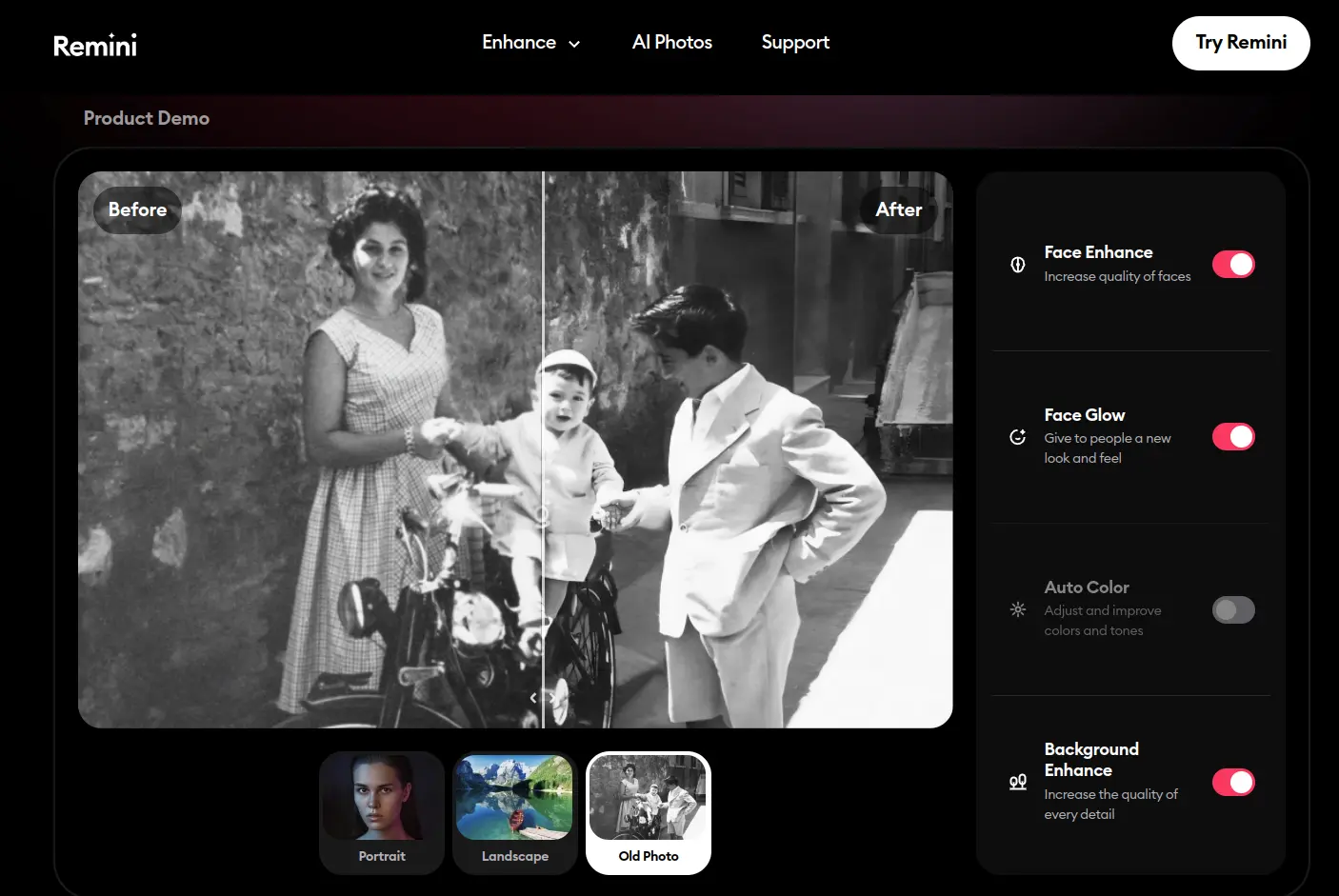The height and width of the screenshot is (896, 1339).
Task: Click the Before label on the photo
Action: pos(137,210)
